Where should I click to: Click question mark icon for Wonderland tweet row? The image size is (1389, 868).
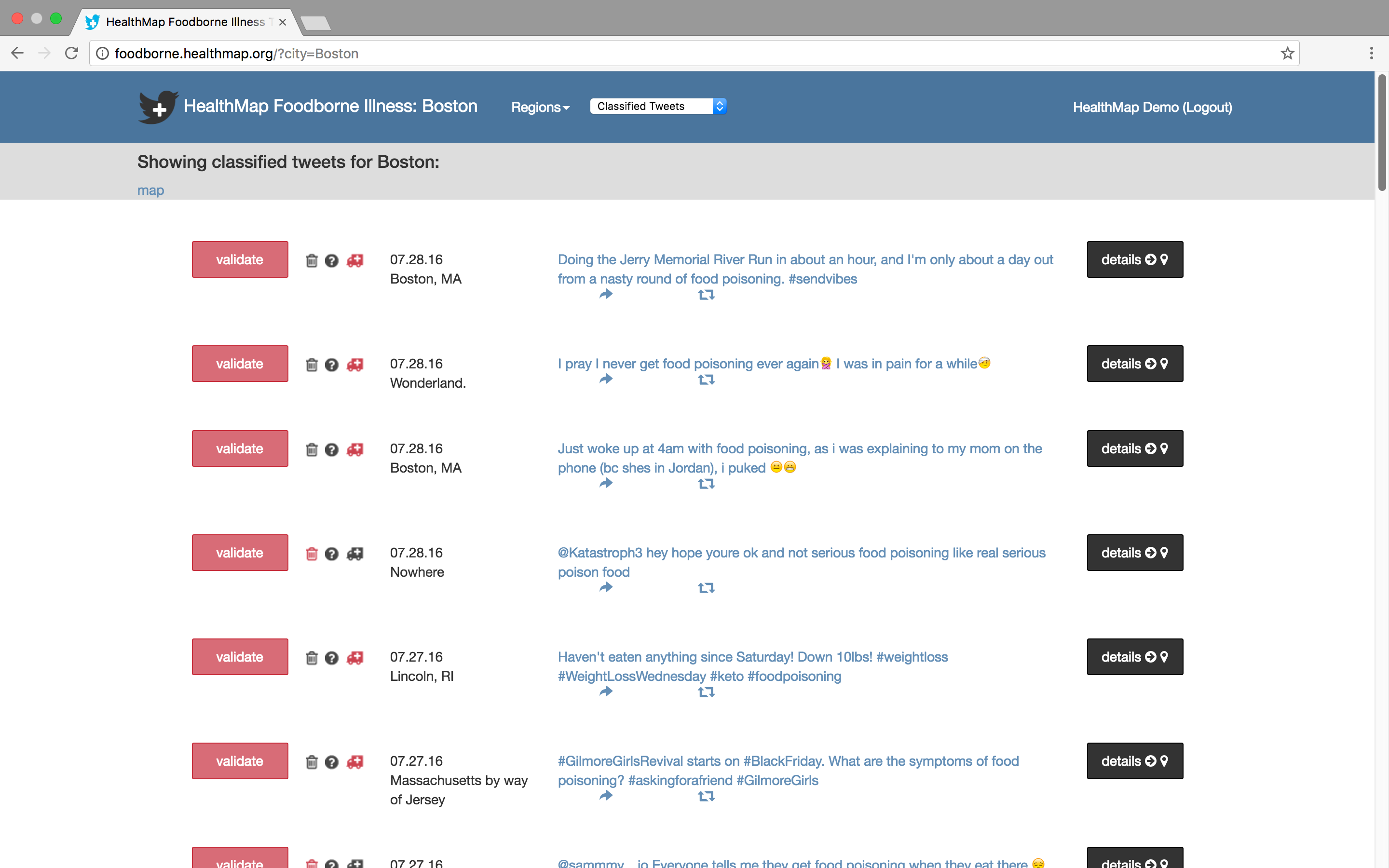332,365
